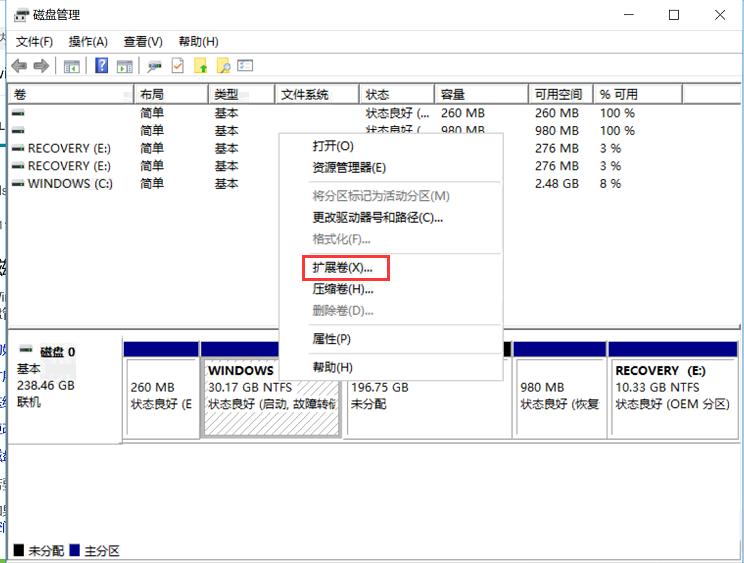Viewport: 744px width, 563px height.
Task: Click the Disk Management title bar icon
Action: pyautogui.click(x=21, y=15)
